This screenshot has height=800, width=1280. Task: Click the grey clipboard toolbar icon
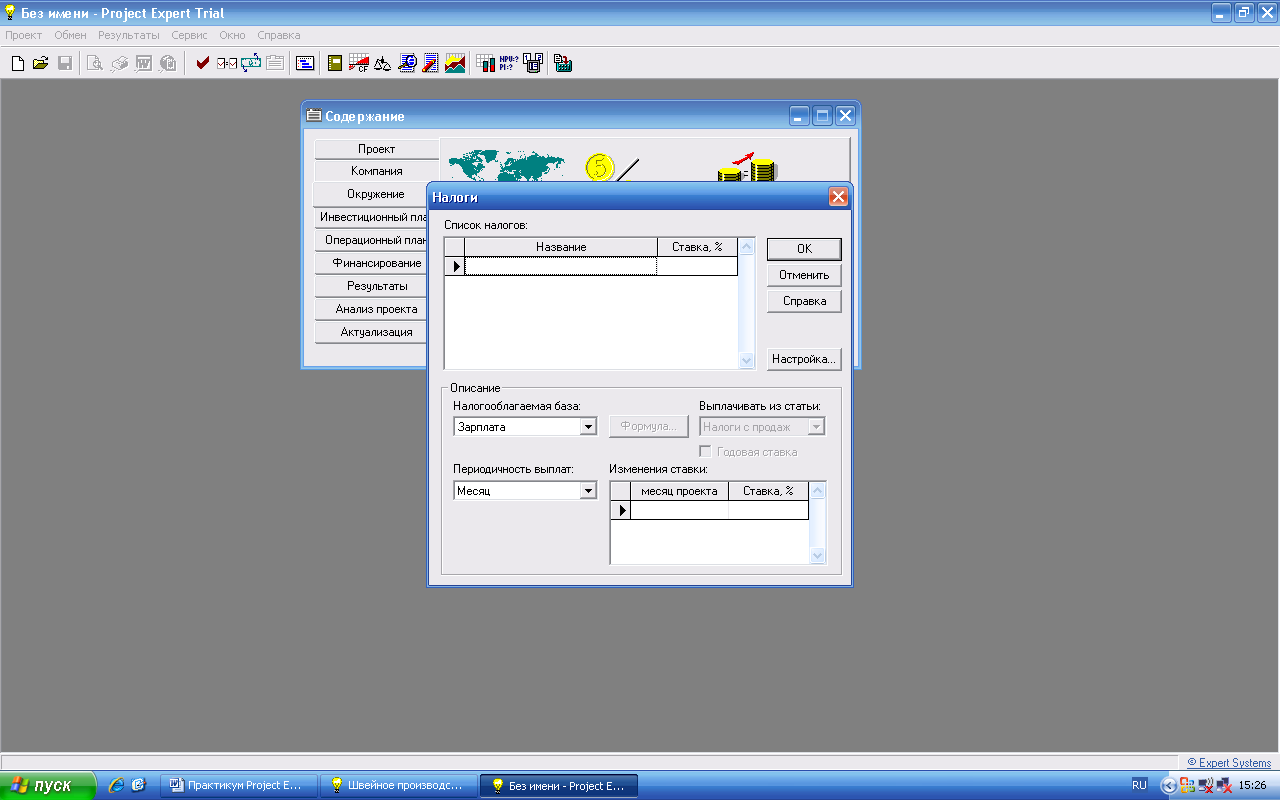point(274,63)
